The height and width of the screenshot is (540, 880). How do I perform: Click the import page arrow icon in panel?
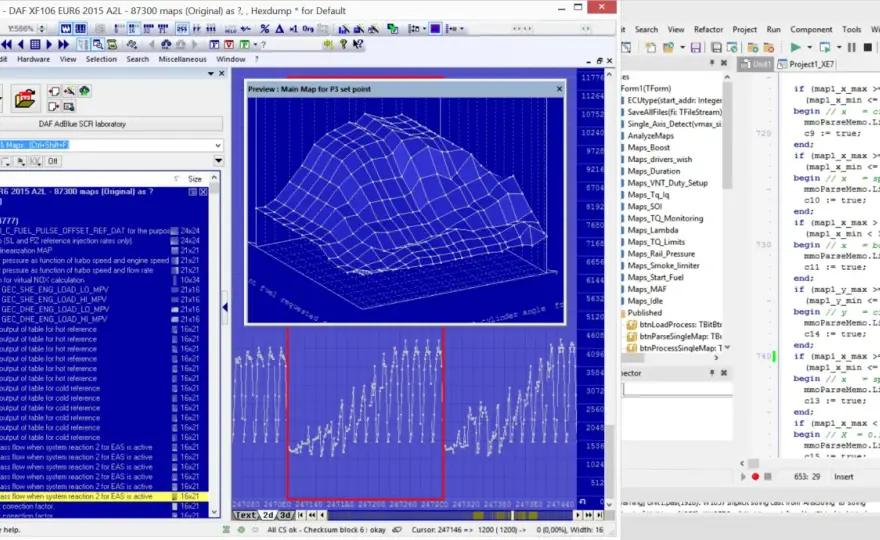pos(53,91)
